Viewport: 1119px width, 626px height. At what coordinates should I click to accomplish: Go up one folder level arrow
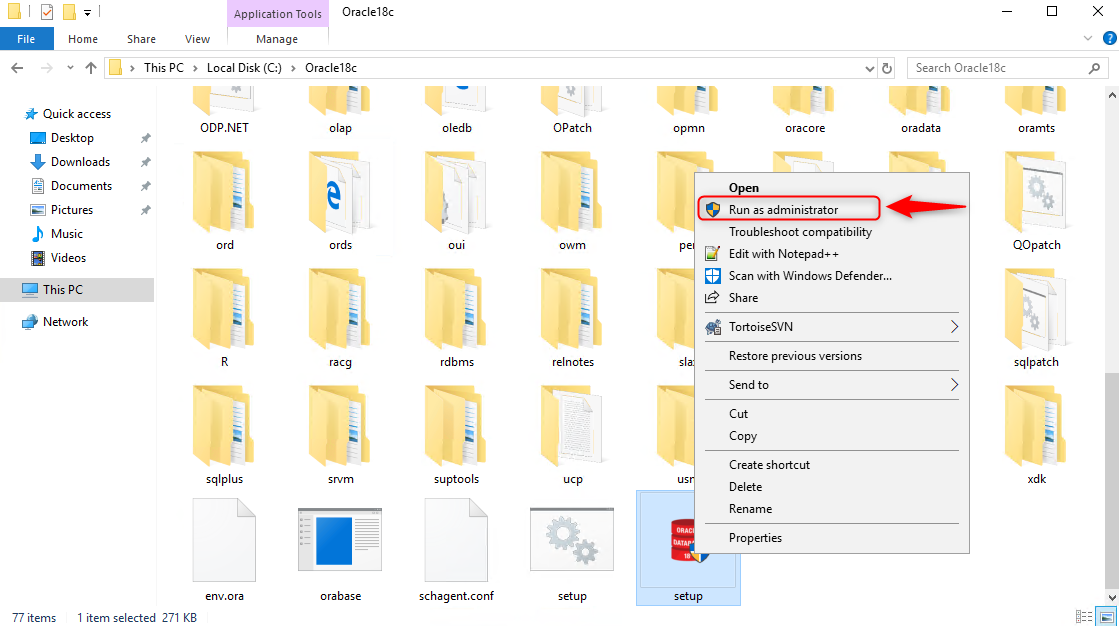click(x=91, y=68)
